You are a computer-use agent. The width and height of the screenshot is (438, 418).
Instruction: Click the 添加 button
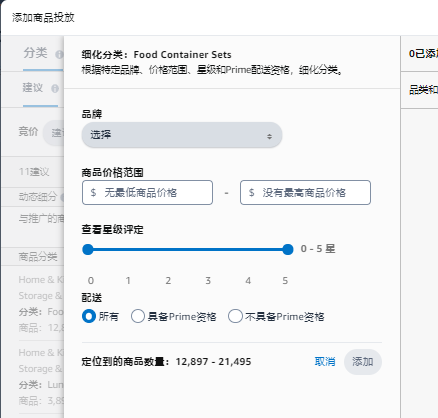tap(363, 362)
